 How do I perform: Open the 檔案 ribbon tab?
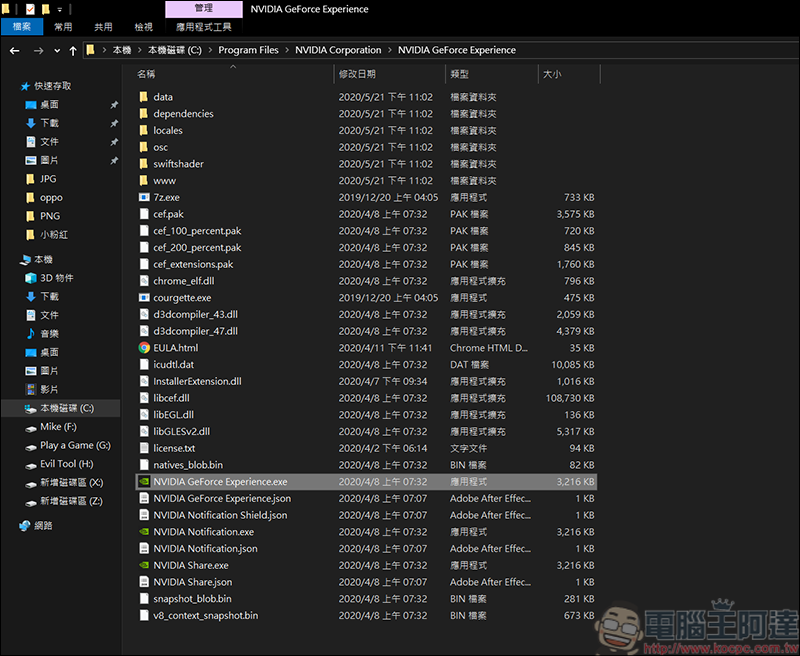pyautogui.click(x=21, y=27)
